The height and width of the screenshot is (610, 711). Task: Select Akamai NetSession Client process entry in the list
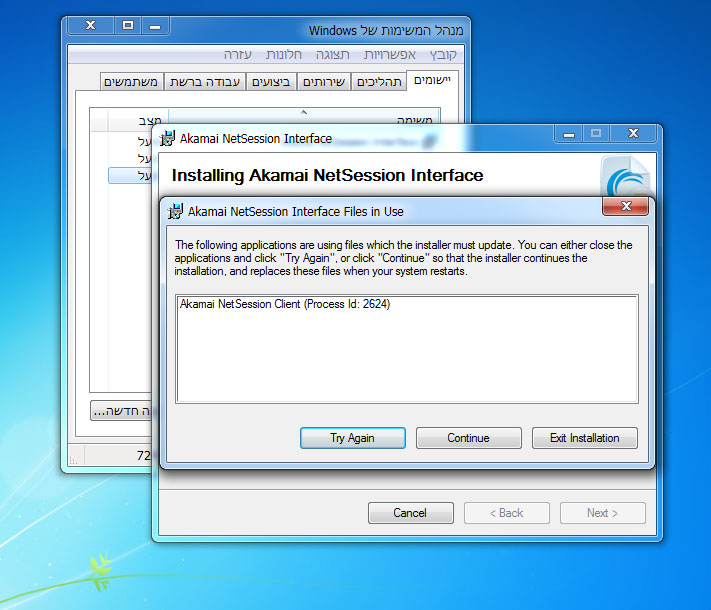(x=285, y=304)
